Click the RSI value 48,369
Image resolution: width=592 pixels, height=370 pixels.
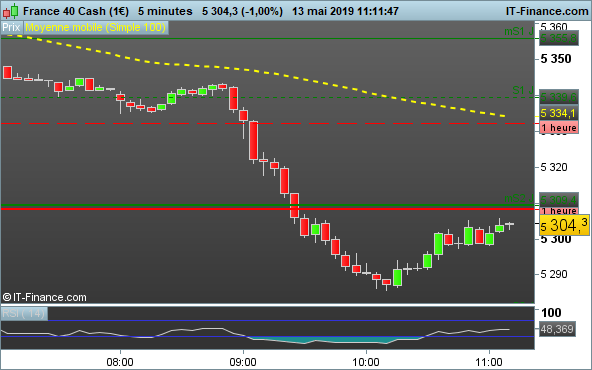[x=557, y=329]
